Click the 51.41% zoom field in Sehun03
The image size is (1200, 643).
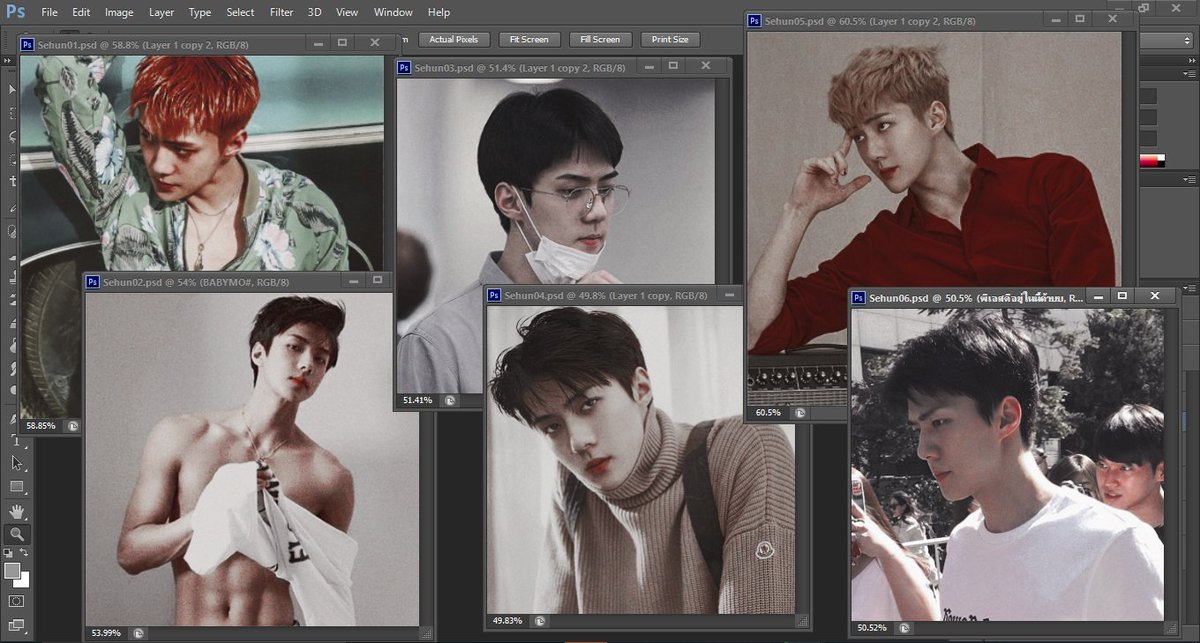pyautogui.click(x=418, y=400)
